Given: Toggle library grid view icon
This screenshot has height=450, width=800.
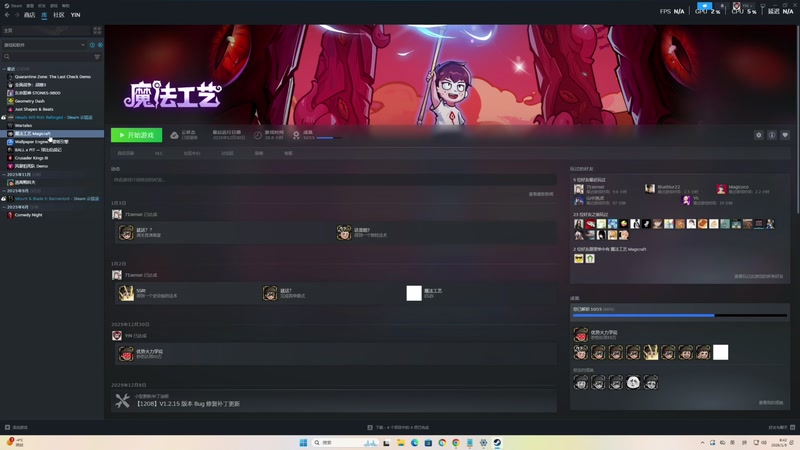Looking at the screenshot, I should point(97,31).
